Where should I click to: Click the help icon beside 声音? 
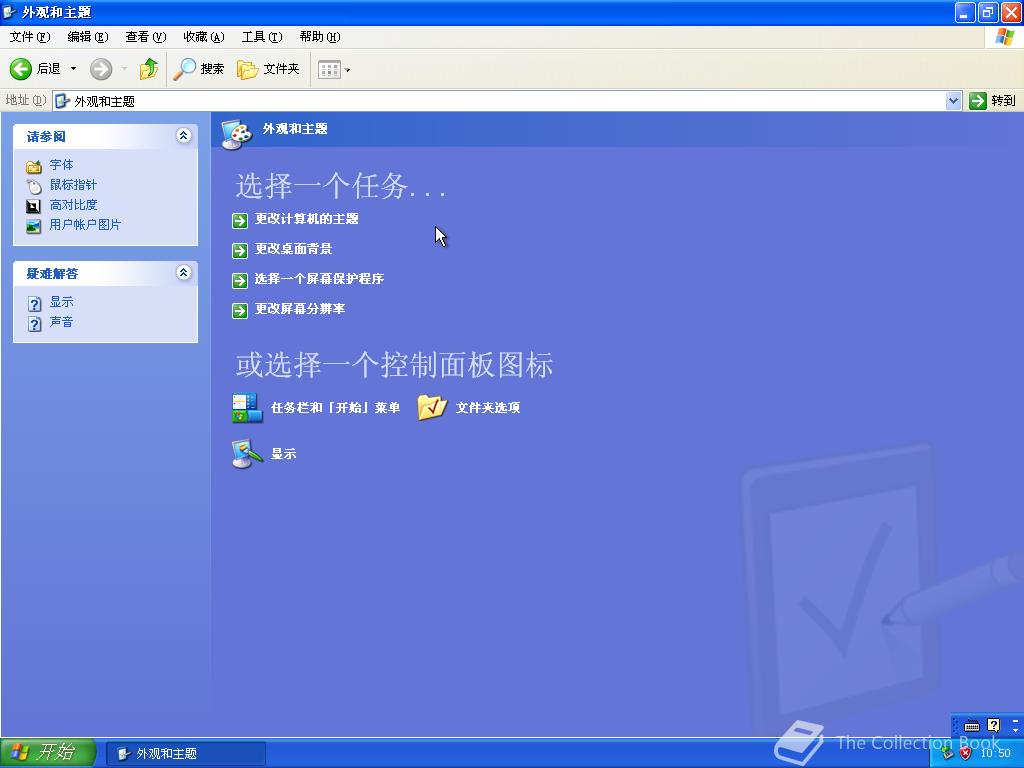point(35,323)
